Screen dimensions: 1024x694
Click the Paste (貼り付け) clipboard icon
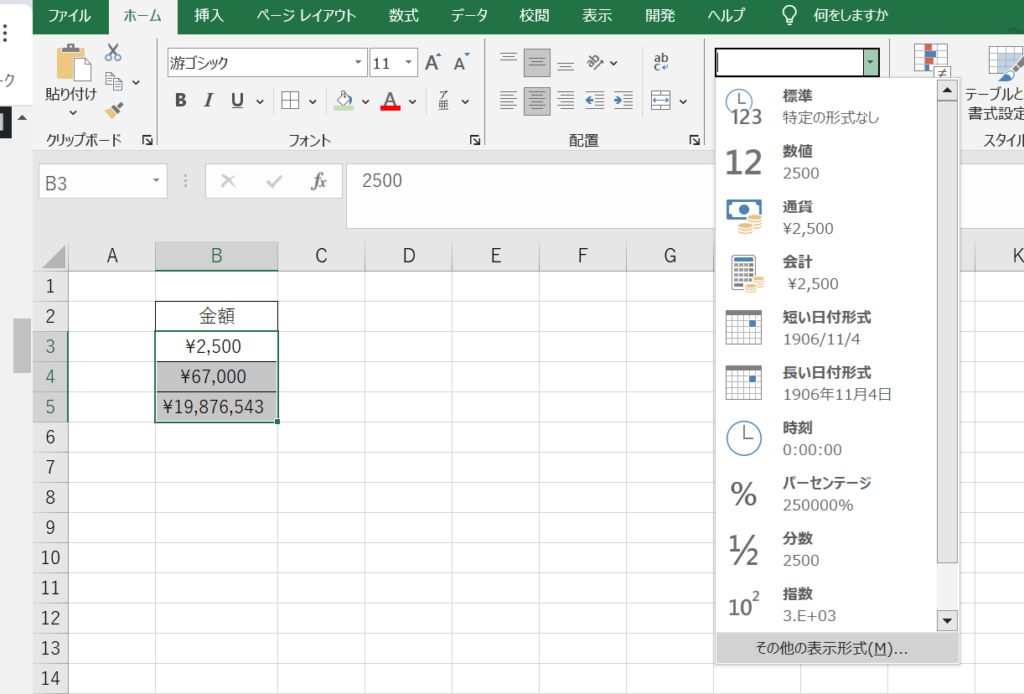(x=72, y=63)
